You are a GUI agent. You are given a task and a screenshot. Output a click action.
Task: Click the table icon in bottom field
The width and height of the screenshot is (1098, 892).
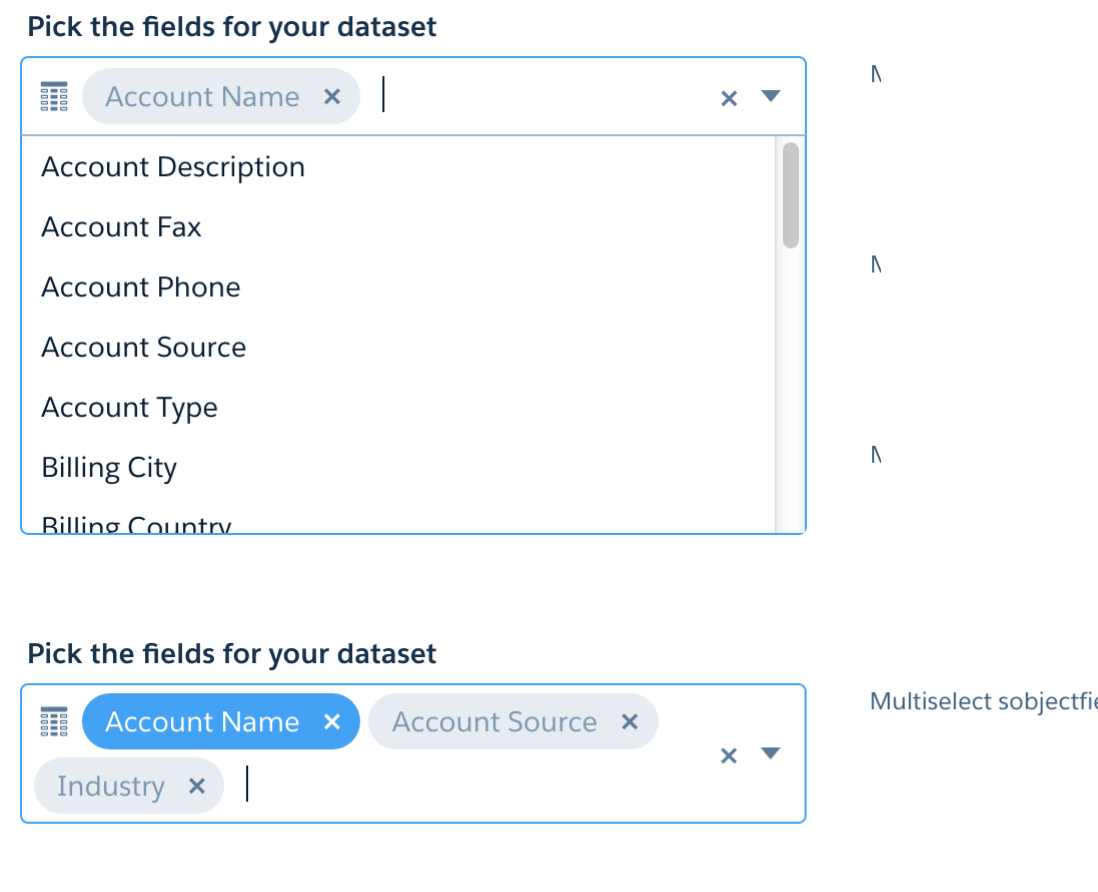coord(53,721)
